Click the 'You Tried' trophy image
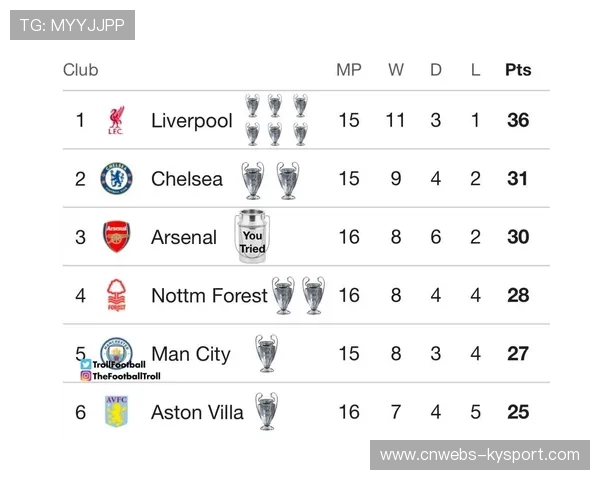This screenshot has width=600, height=480. click(x=252, y=238)
